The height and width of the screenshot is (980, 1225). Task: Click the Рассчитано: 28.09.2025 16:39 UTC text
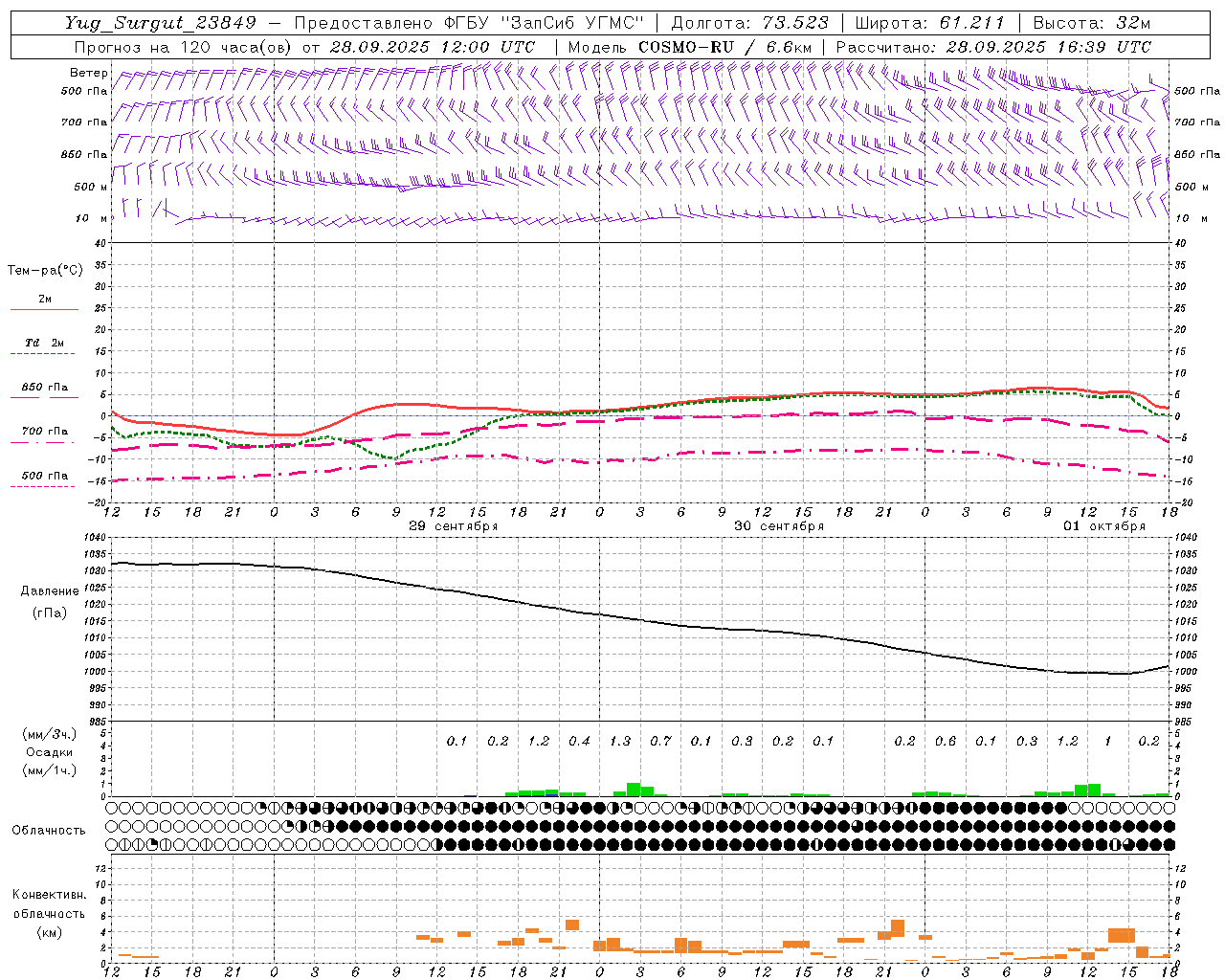click(993, 47)
